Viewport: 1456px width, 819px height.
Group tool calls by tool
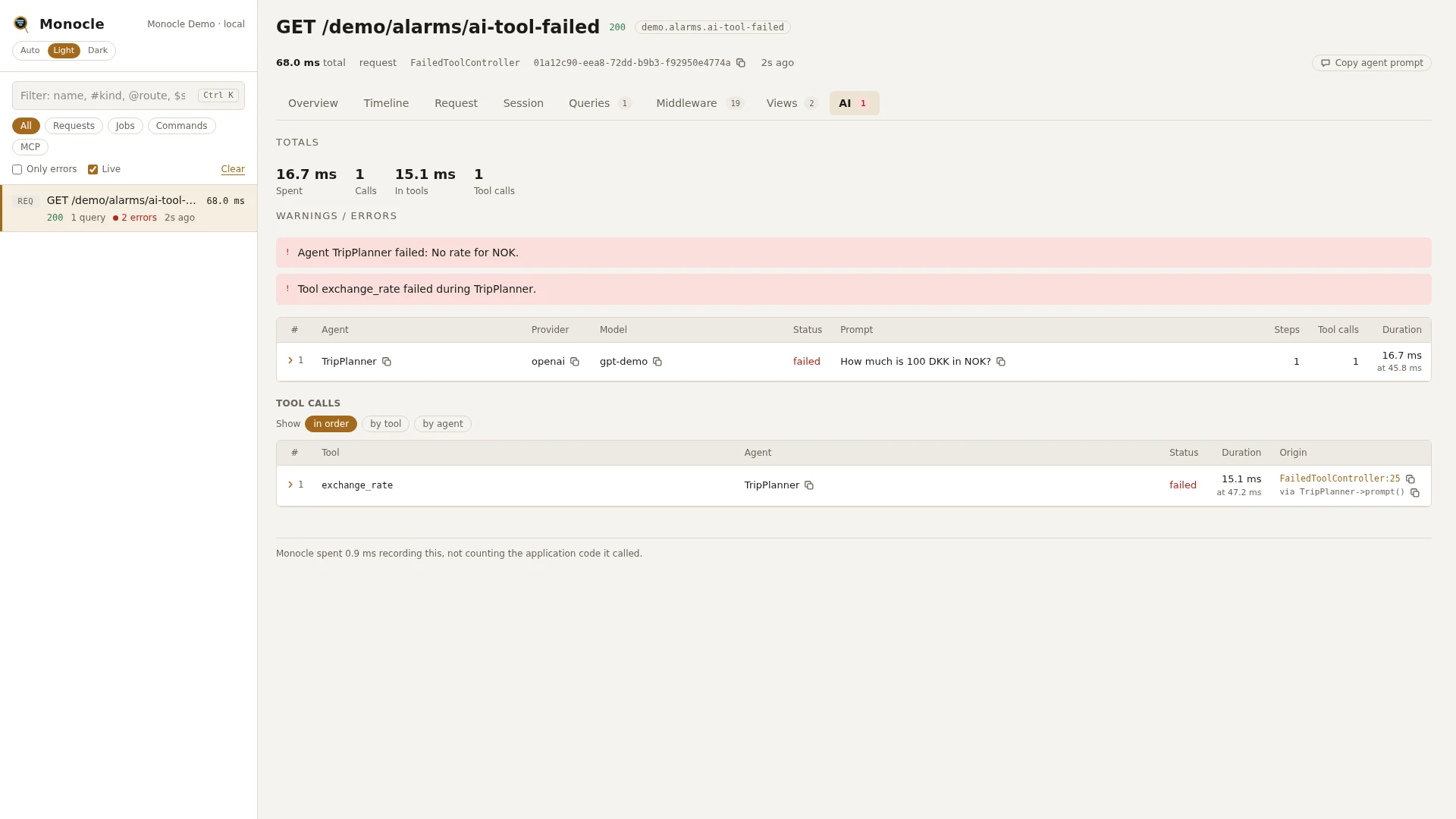(x=385, y=424)
